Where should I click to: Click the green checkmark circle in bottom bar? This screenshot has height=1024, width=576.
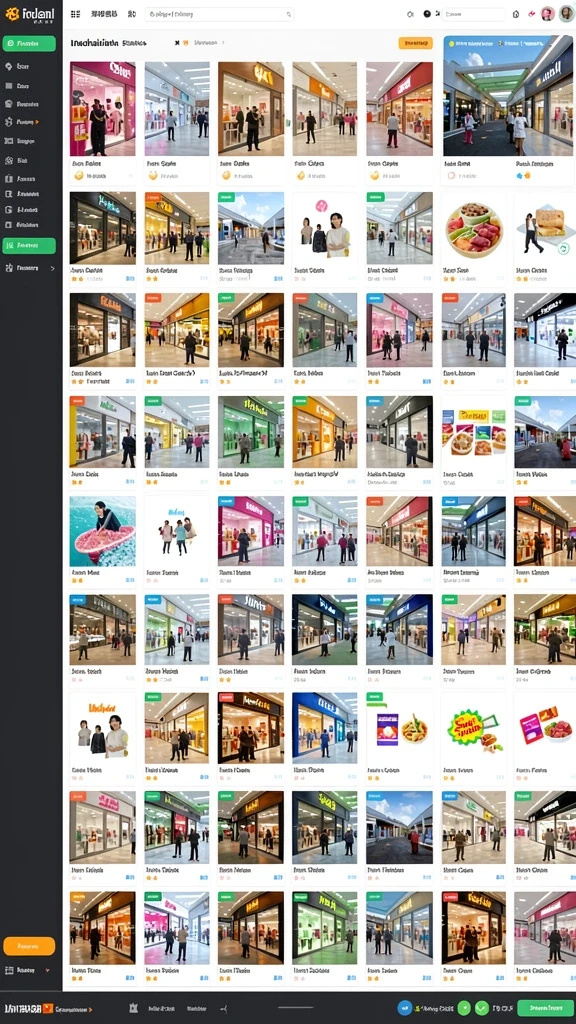click(x=482, y=1008)
